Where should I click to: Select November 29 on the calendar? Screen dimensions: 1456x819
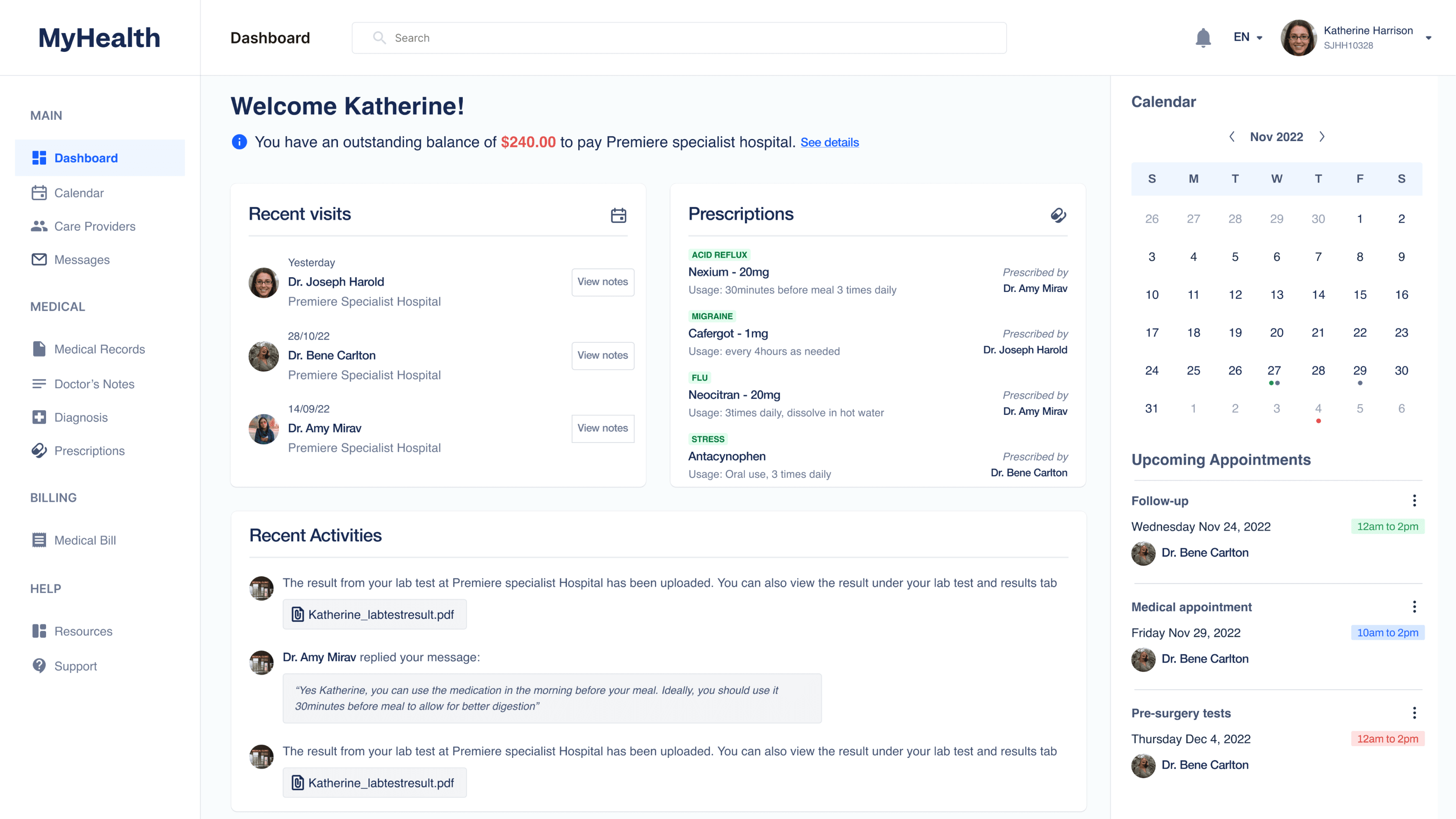1359,371
